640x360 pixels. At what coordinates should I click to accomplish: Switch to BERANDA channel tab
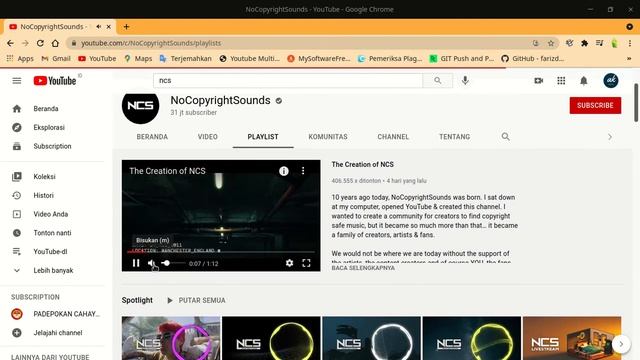click(152, 137)
